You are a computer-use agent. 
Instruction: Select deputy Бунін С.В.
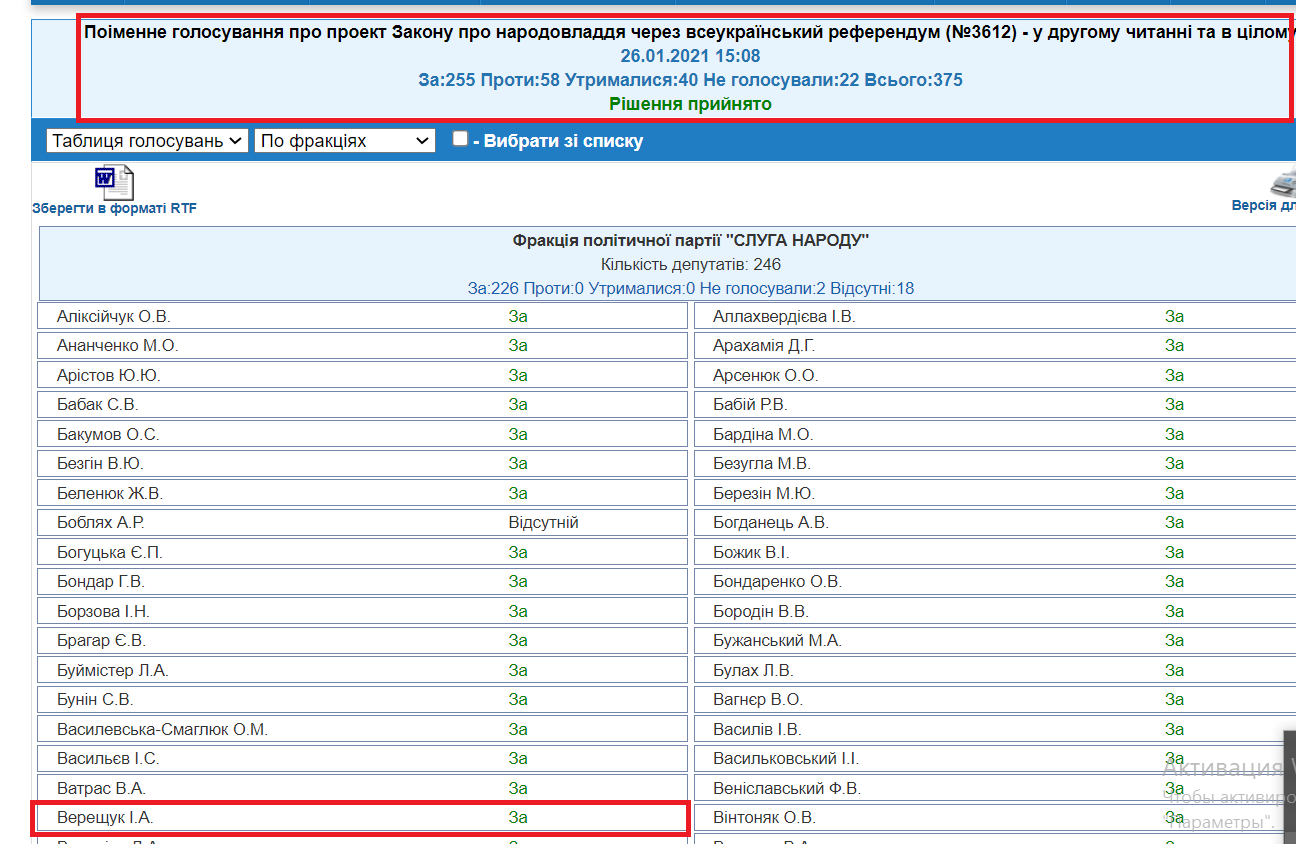[x=95, y=700]
